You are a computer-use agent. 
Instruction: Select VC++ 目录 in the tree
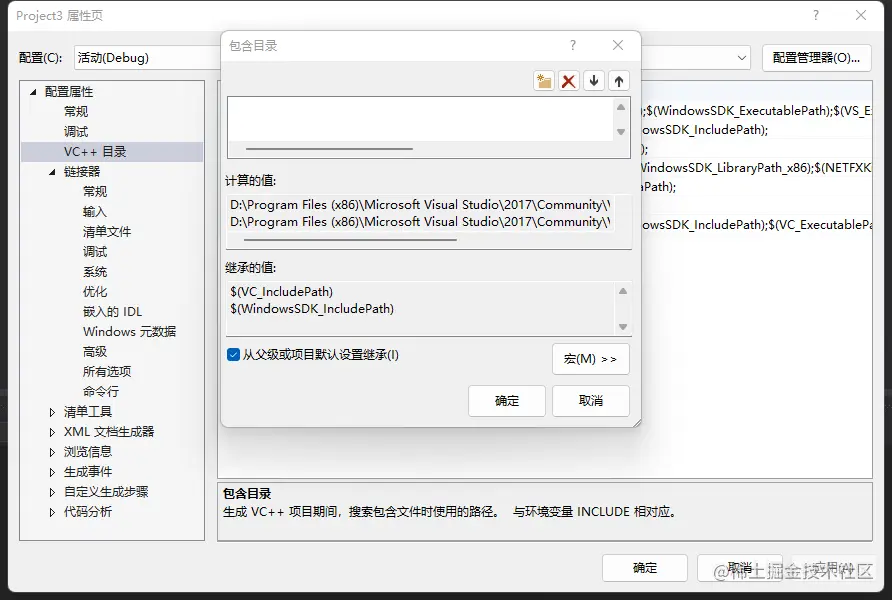[x=95, y=152]
